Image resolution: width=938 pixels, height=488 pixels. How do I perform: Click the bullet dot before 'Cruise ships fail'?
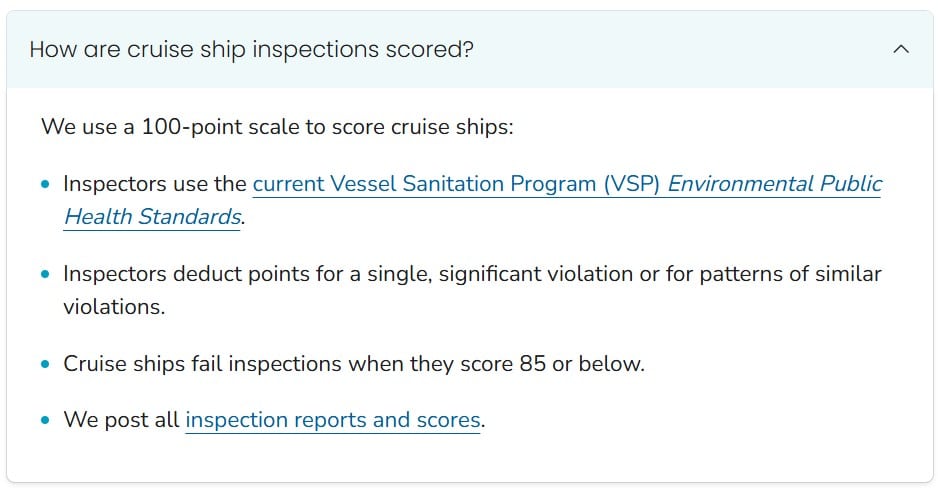(x=45, y=364)
